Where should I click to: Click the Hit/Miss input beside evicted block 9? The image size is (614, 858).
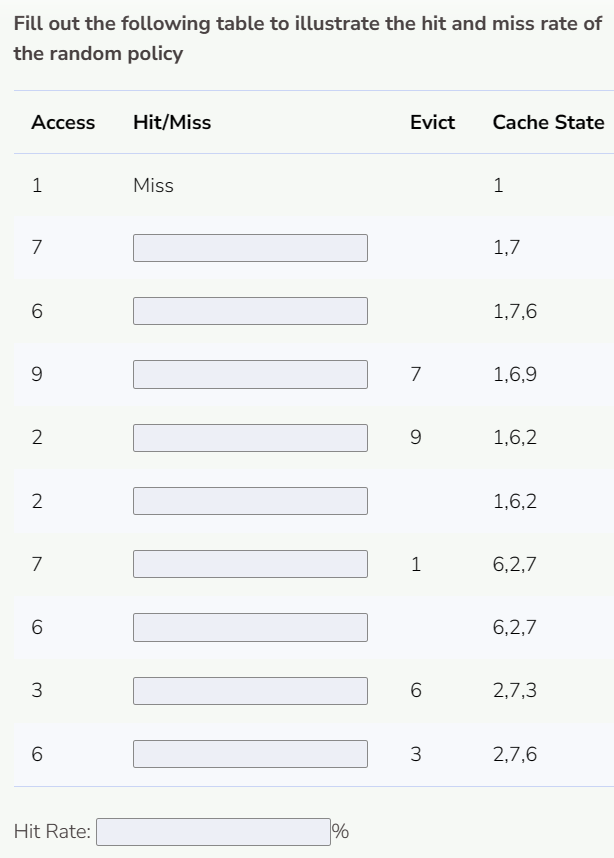(x=250, y=437)
